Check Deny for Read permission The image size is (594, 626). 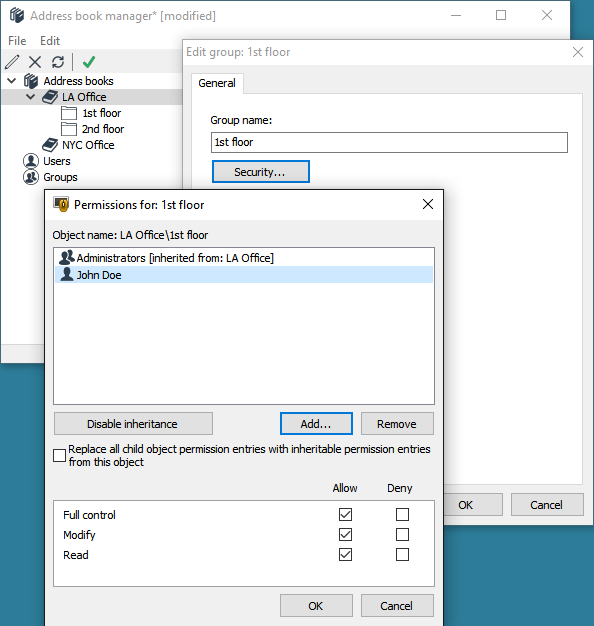[402, 555]
